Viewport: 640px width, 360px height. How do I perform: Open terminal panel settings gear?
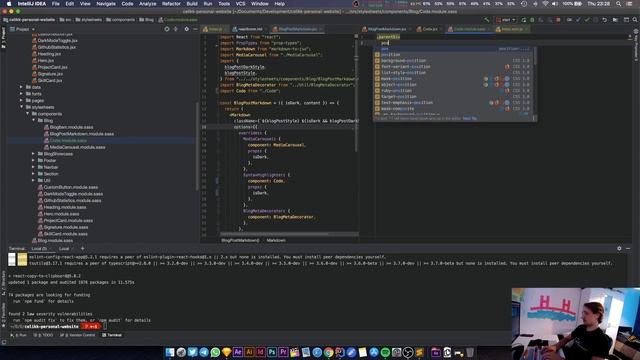click(x=619, y=248)
